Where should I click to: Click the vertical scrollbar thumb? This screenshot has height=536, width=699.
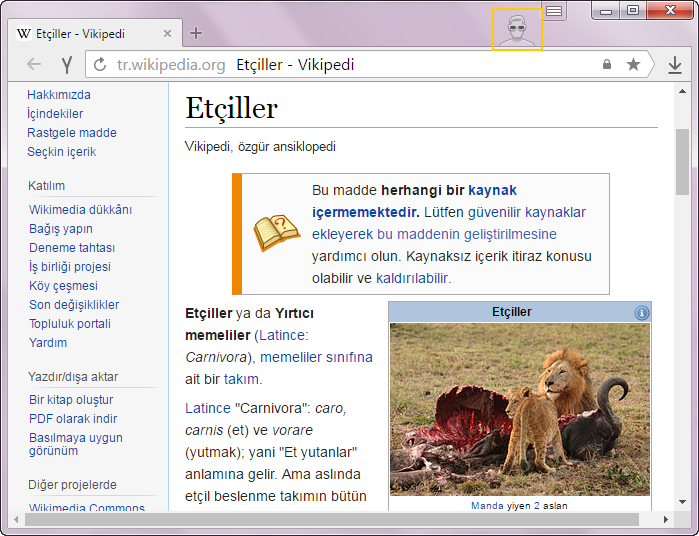[682, 162]
